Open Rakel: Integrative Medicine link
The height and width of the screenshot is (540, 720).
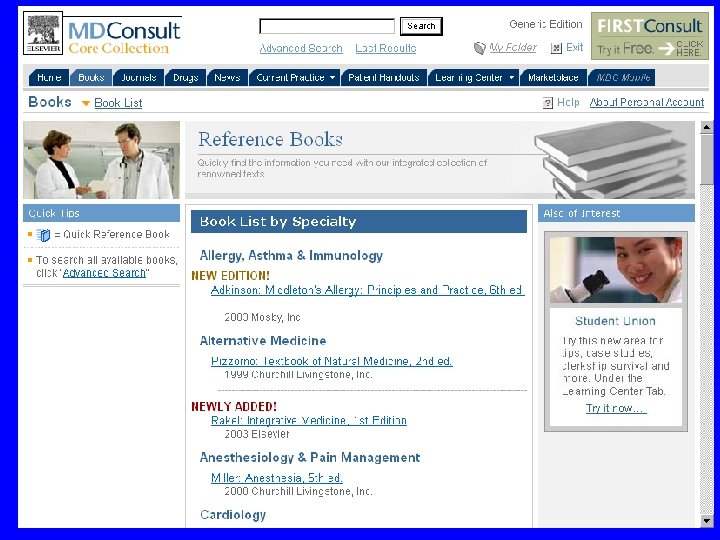[309, 421]
